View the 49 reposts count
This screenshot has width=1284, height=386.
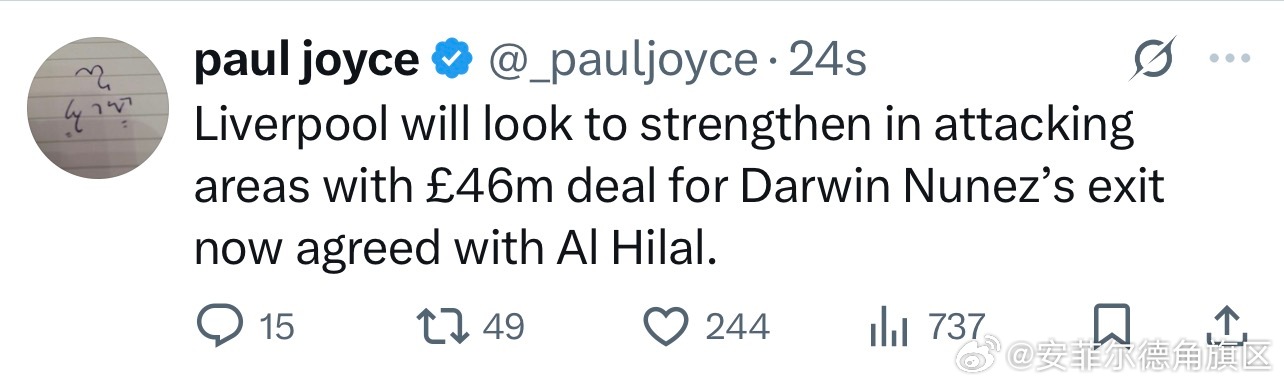[504, 327]
